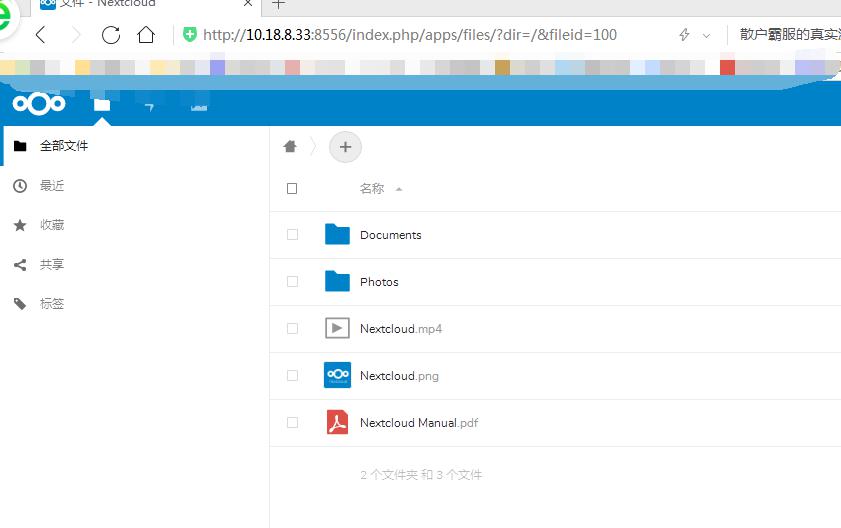Open the Documents folder name
The width and height of the screenshot is (841, 528).
(x=390, y=235)
